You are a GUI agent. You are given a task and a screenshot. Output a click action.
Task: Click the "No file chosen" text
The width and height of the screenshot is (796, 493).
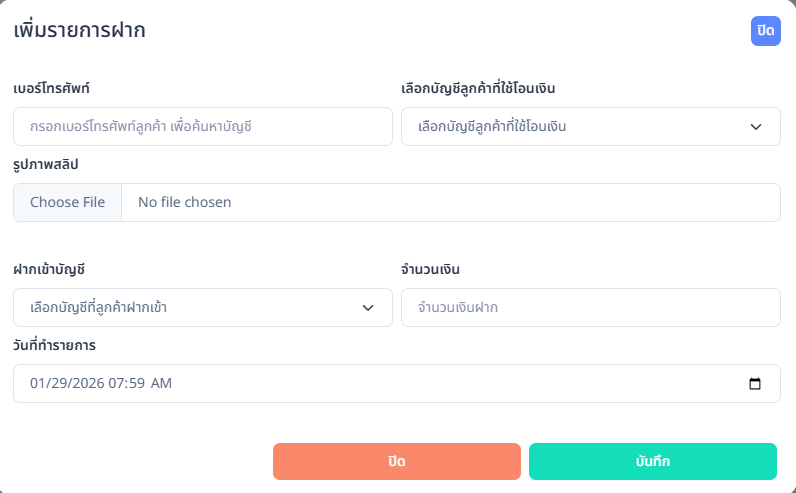[x=184, y=202]
